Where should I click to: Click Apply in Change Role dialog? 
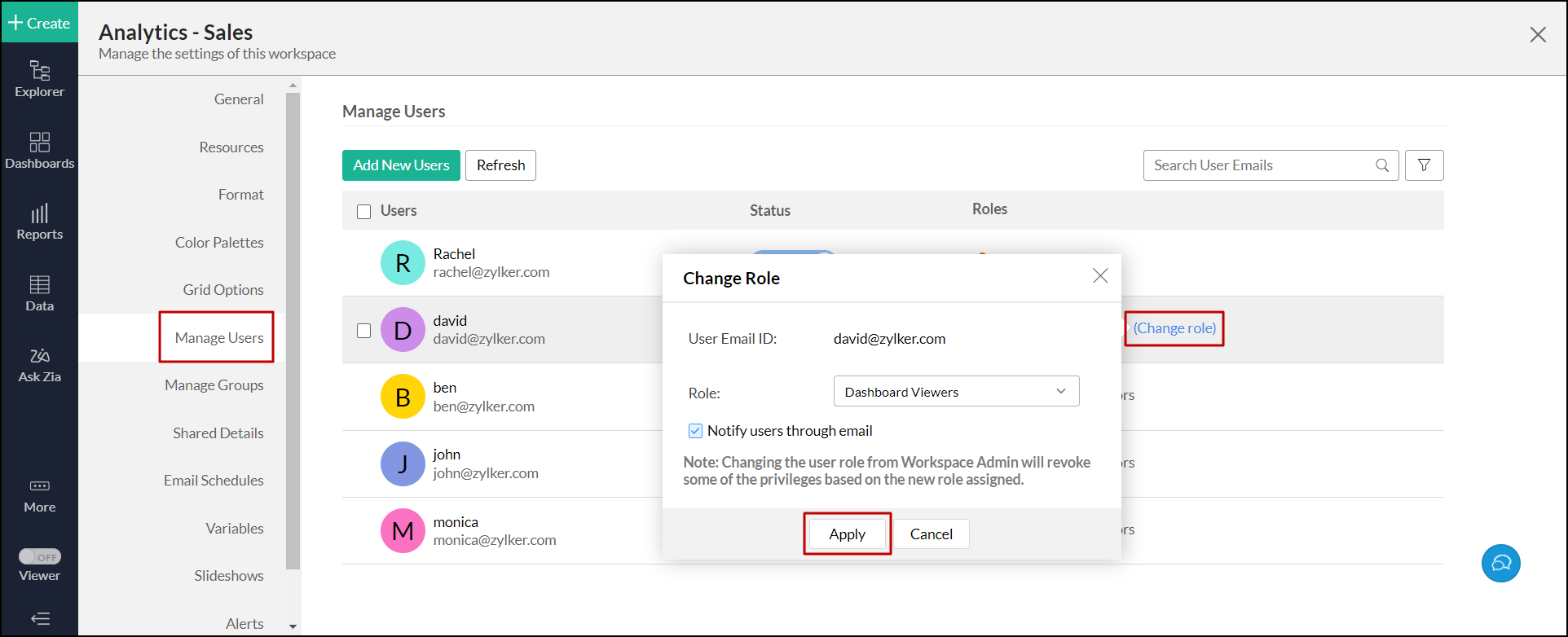coord(847,534)
